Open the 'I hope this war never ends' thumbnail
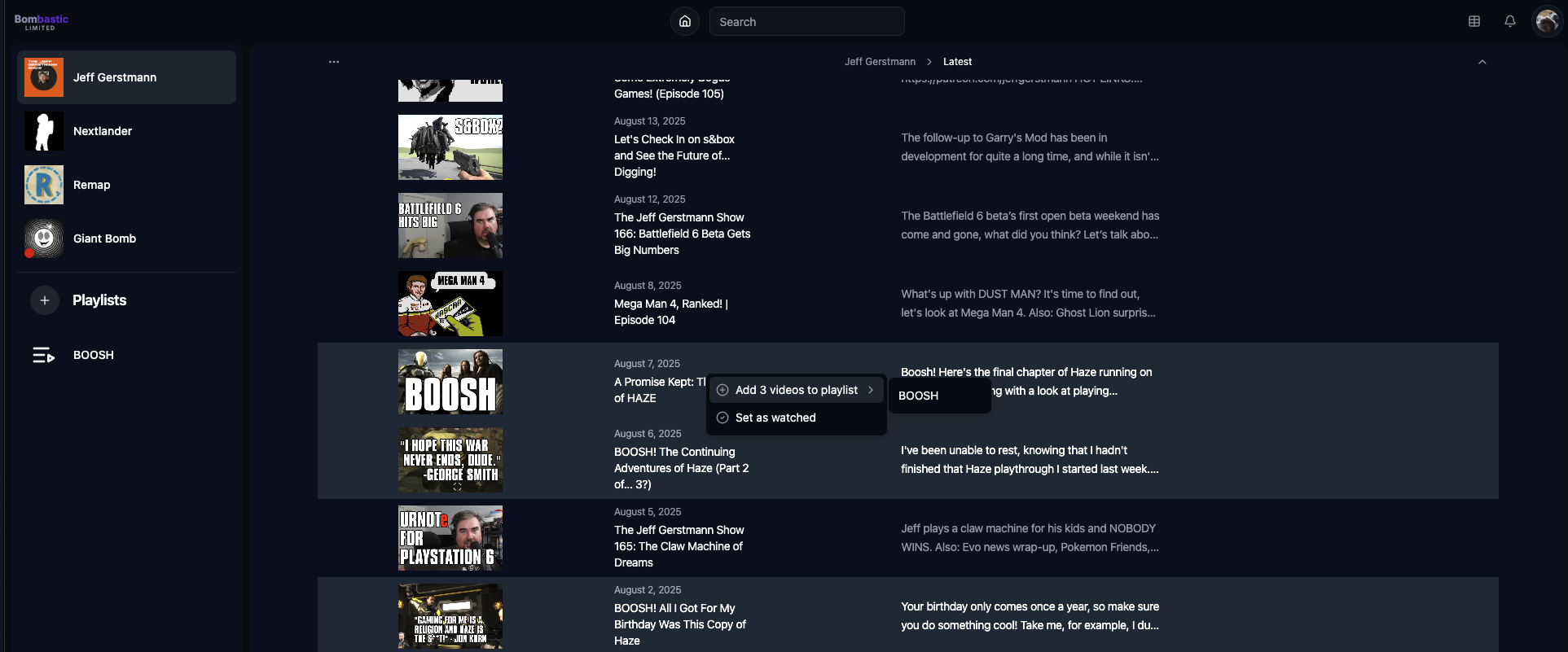This screenshot has width=1568, height=652. 450,460
